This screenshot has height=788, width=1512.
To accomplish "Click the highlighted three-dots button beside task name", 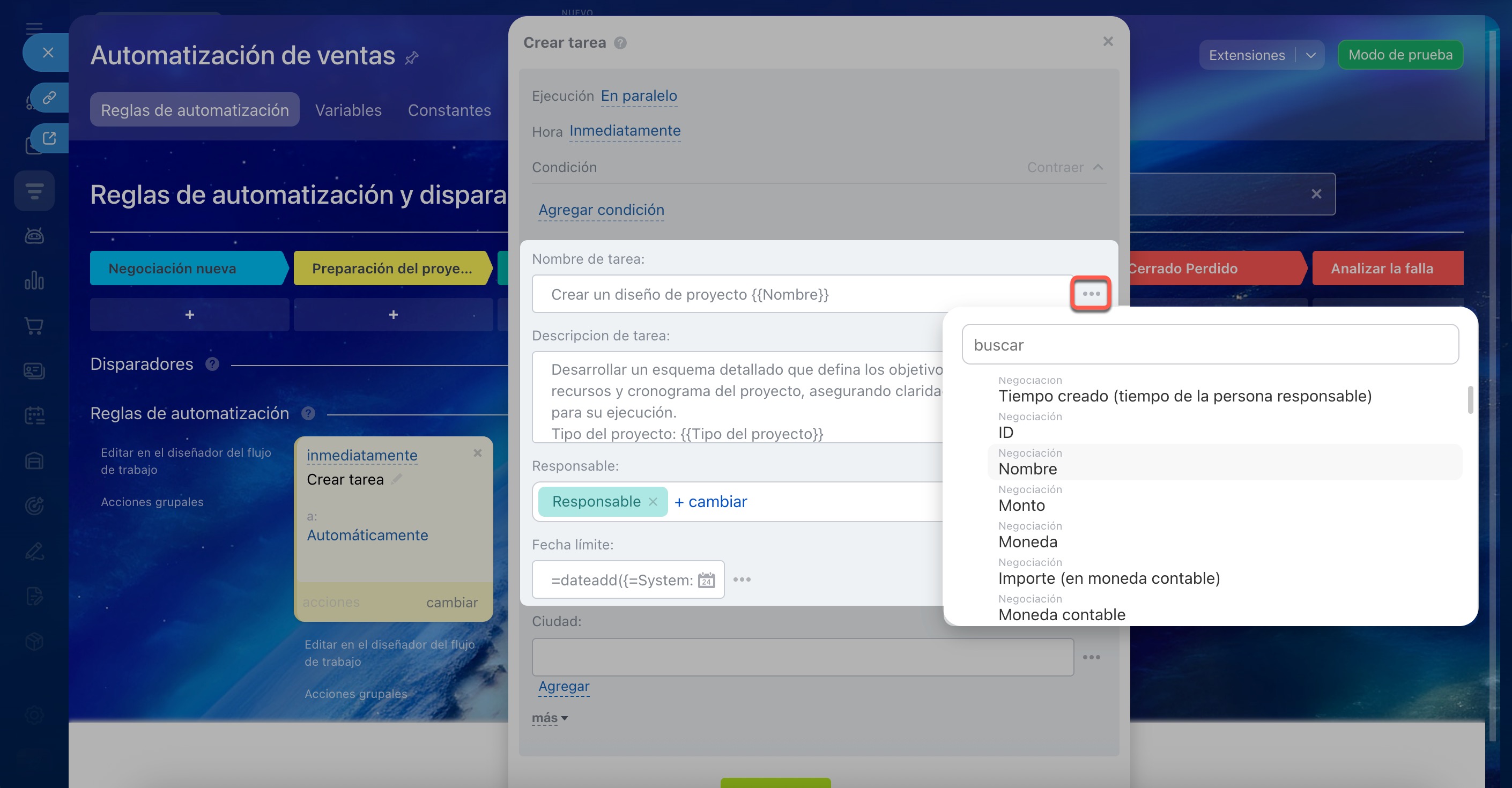I will click(x=1091, y=293).
